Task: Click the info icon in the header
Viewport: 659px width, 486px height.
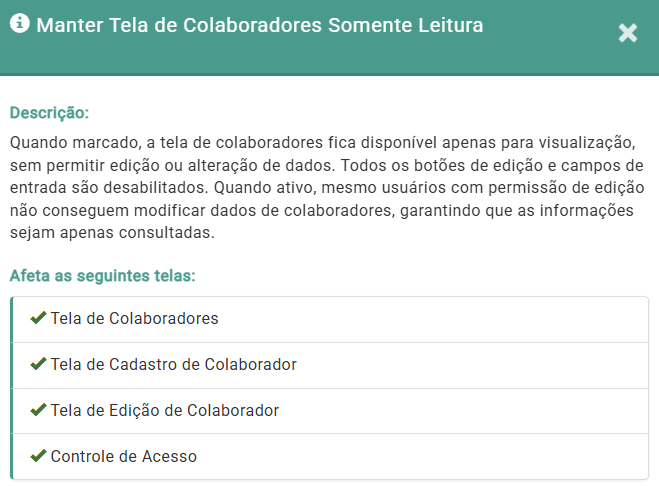Action: 19,24
